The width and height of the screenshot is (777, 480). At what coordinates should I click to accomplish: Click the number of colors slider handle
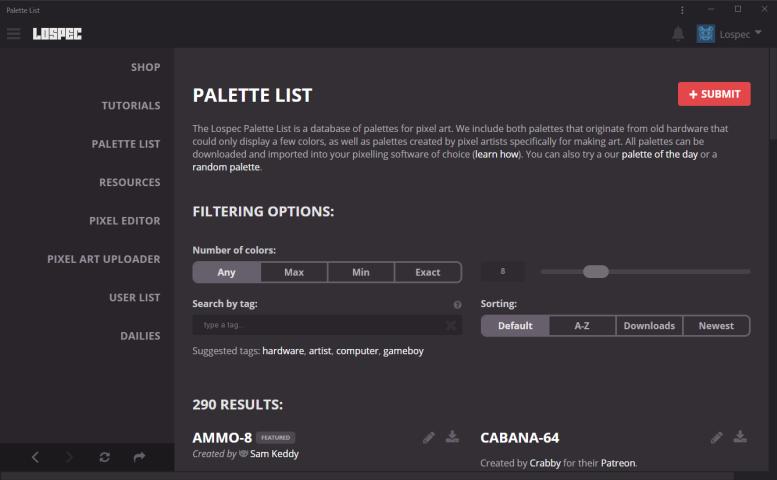click(x=596, y=271)
